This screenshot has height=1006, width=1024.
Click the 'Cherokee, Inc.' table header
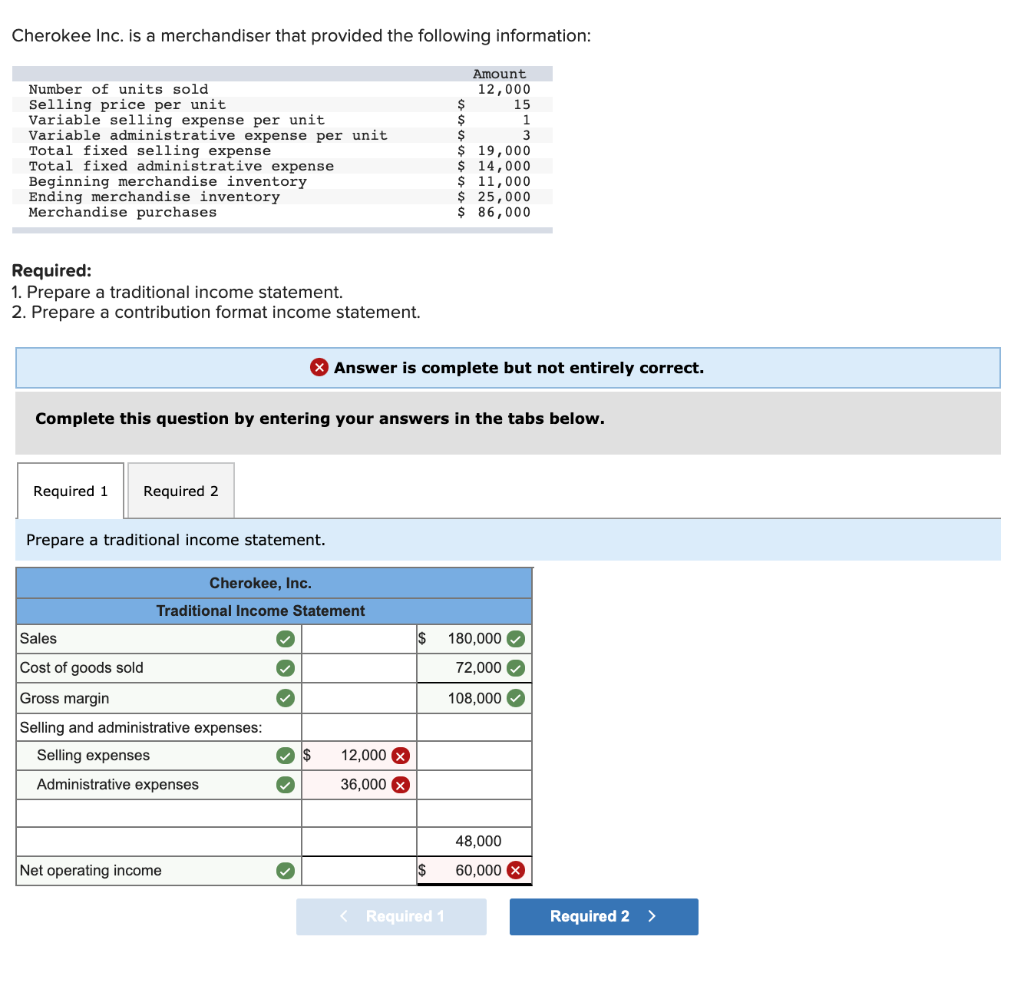[x=261, y=583]
